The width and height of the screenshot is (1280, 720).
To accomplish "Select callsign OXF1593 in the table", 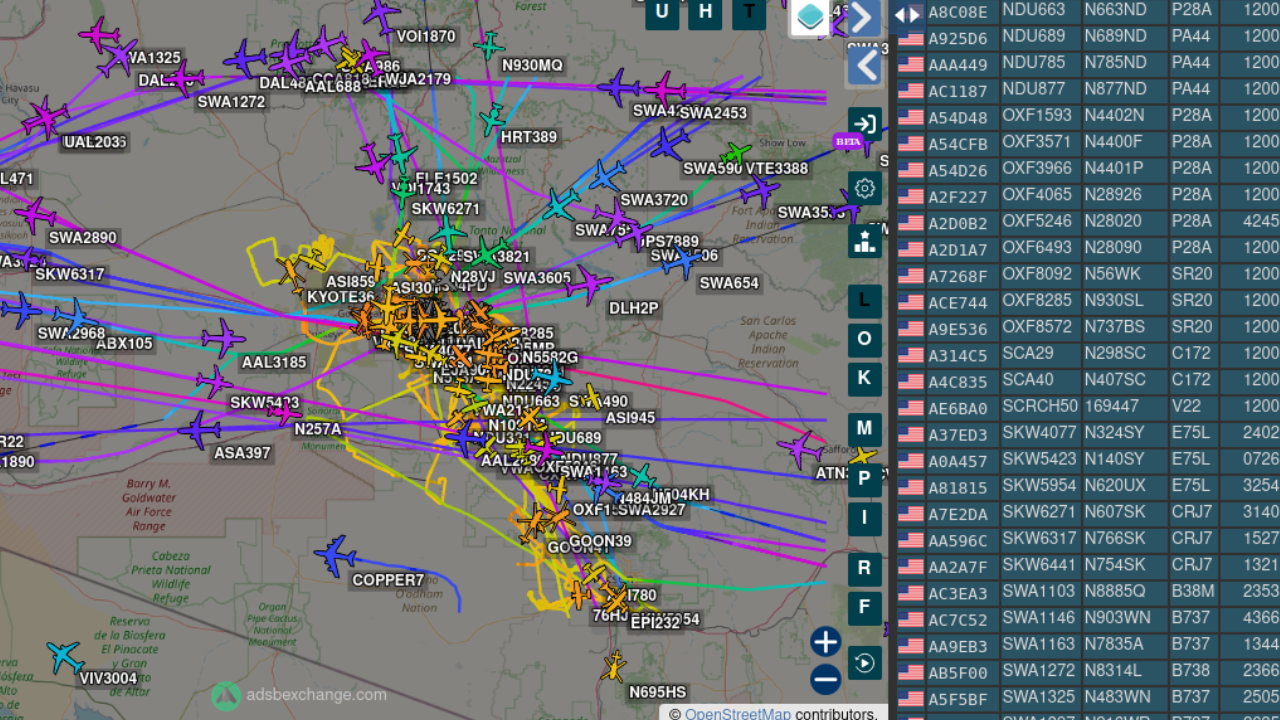I will [x=1037, y=115].
